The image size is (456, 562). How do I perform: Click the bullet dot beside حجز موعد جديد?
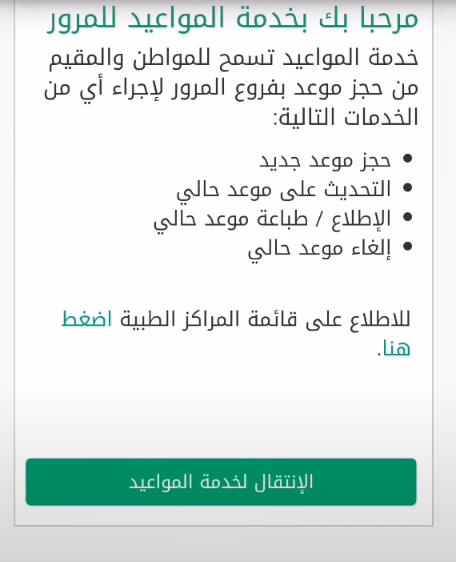point(407,159)
